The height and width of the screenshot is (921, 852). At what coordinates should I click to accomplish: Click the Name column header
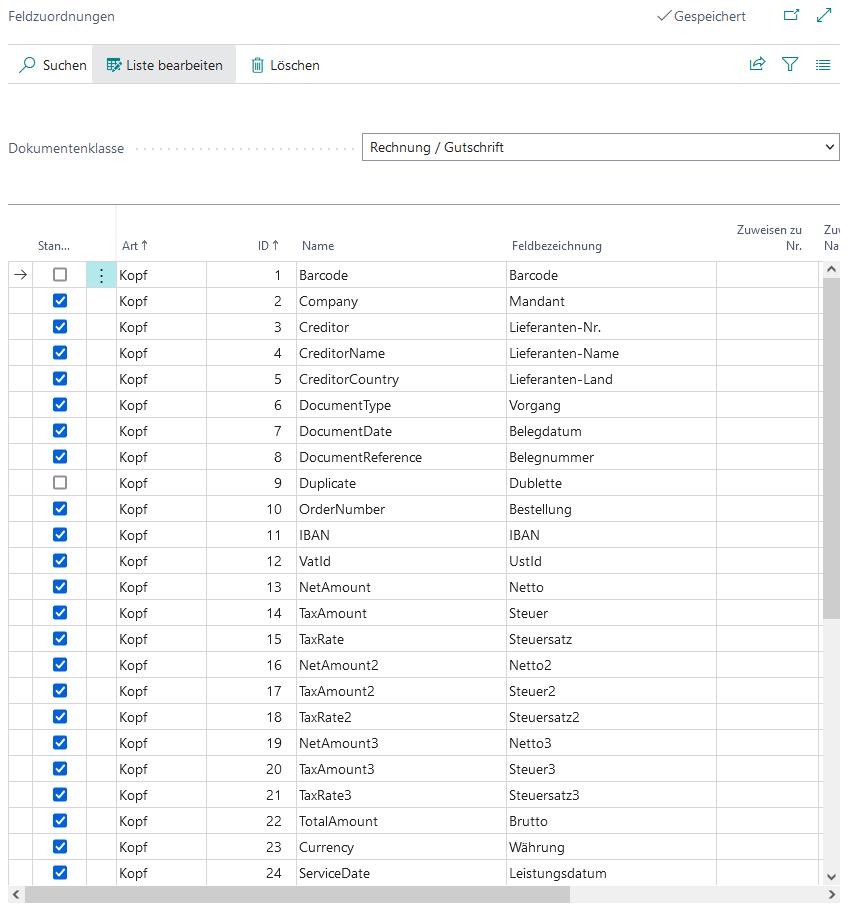(318, 245)
